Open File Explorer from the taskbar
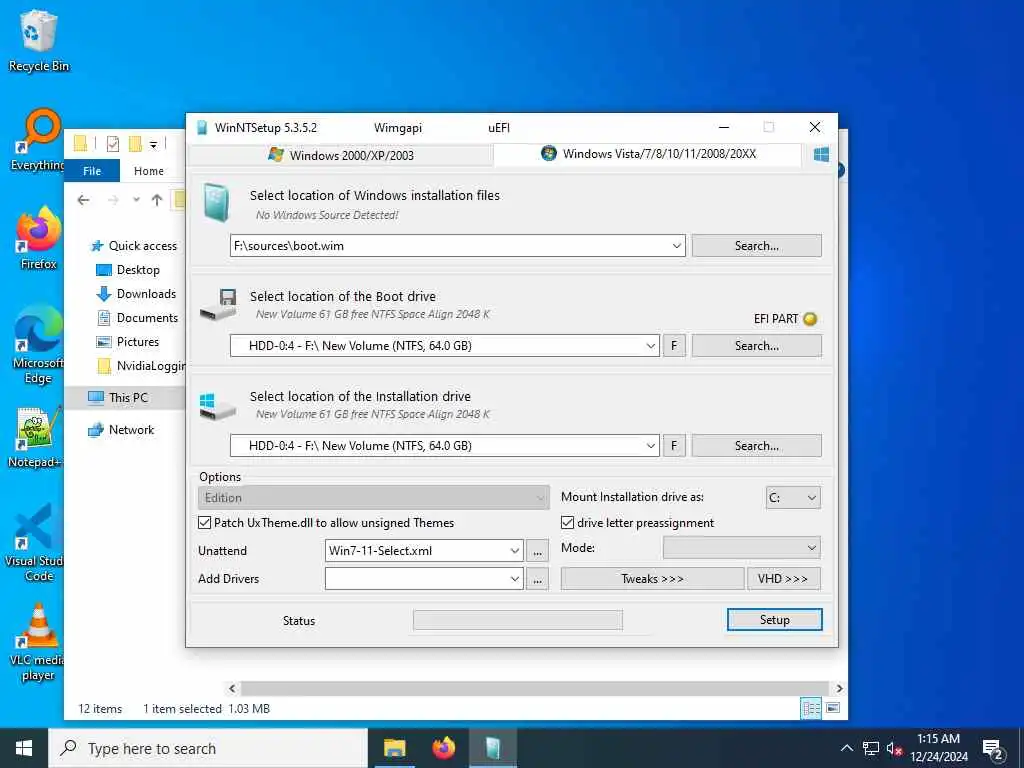 394,748
